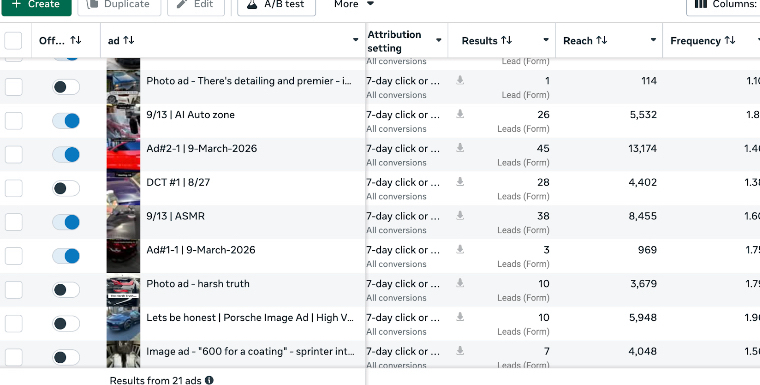This screenshot has width=760, height=385.
Task: Sort the ad name column
Action: click(x=128, y=40)
